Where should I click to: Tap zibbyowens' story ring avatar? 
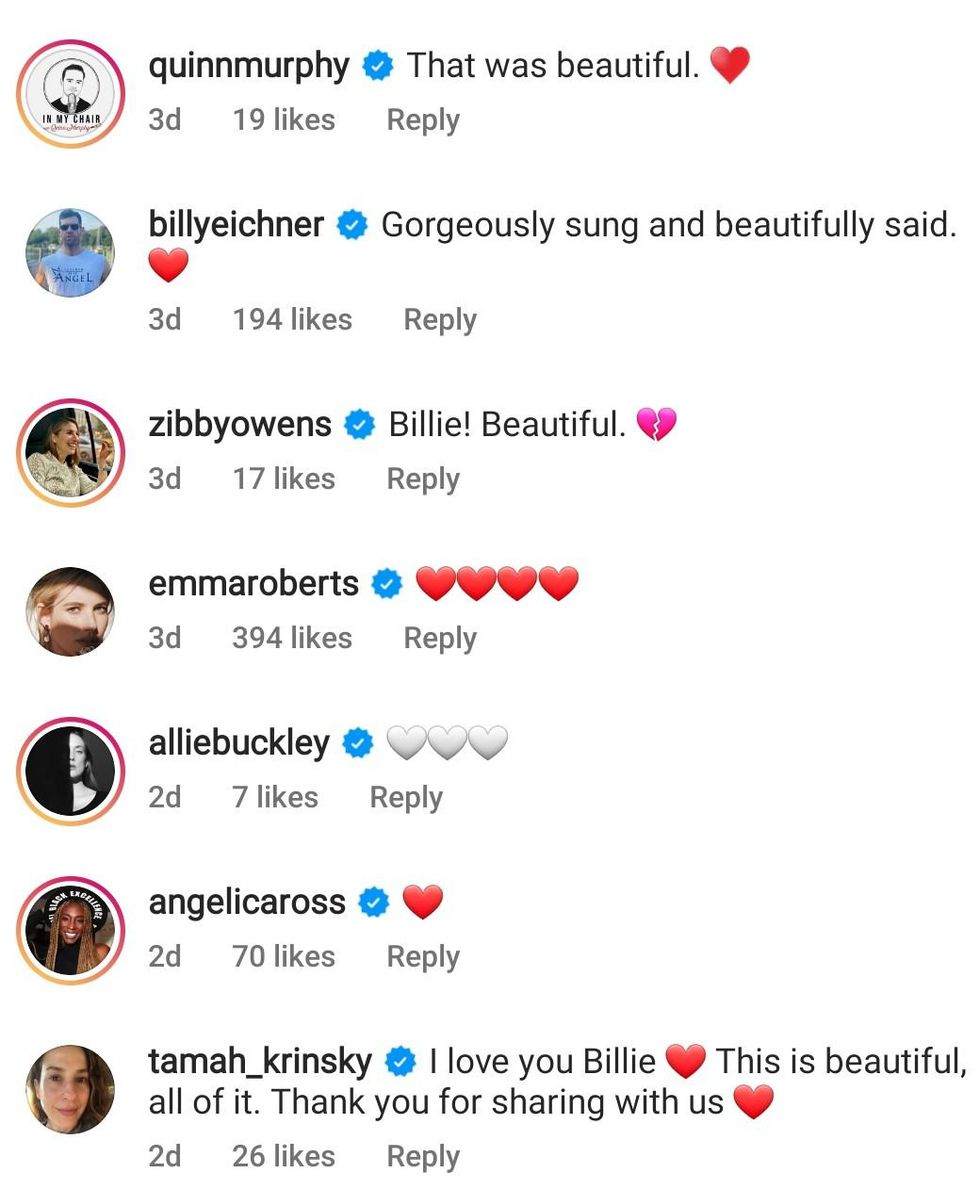pos(70,452)
